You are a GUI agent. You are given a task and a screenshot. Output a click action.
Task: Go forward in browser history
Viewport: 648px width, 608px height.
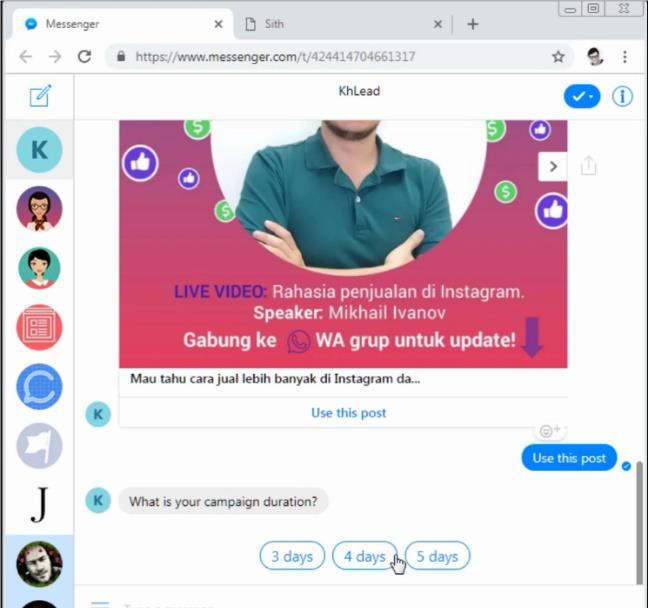[55, 56]
